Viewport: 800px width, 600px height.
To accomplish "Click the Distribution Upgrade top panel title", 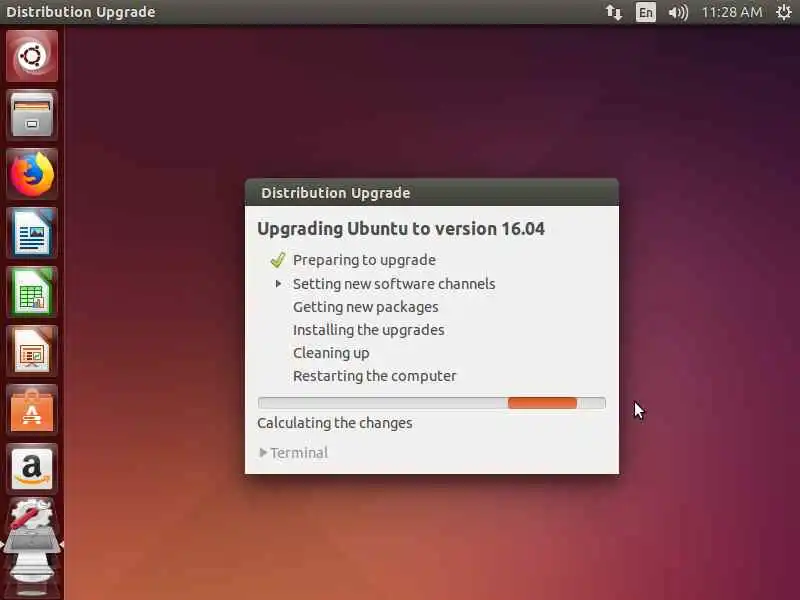I will click(x=81, y=12).
